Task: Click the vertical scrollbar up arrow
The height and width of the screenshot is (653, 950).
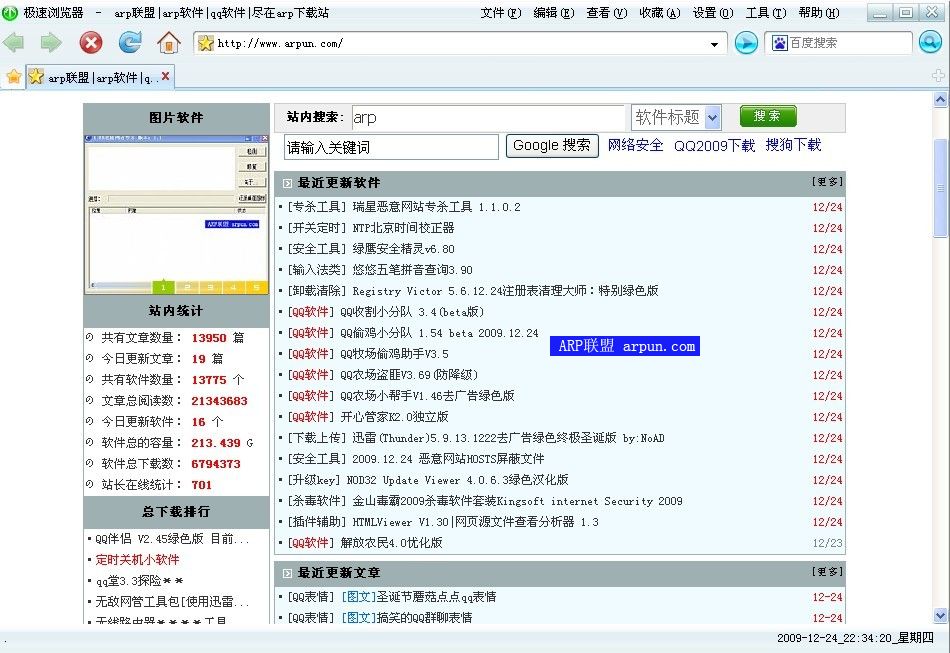Action: tap(940, 99)
